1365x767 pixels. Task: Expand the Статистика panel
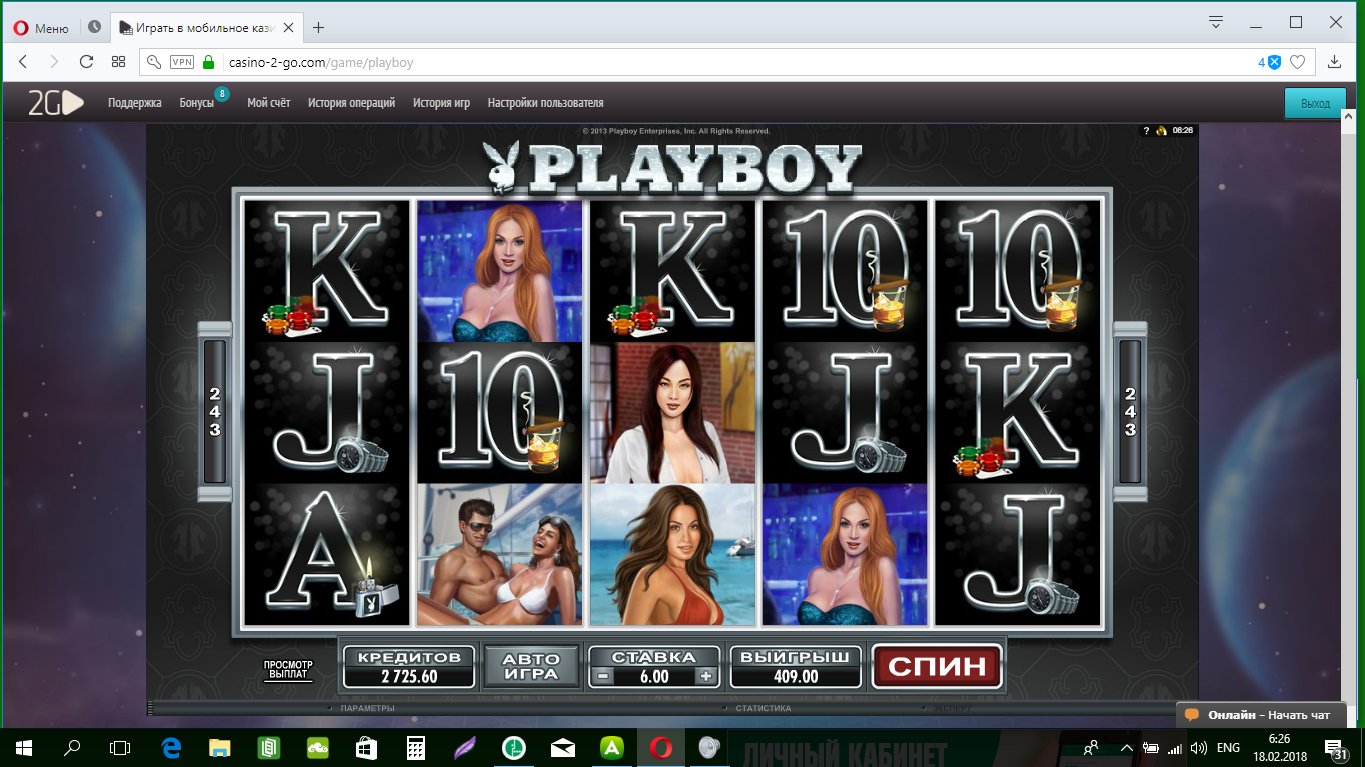click(763, 708)
